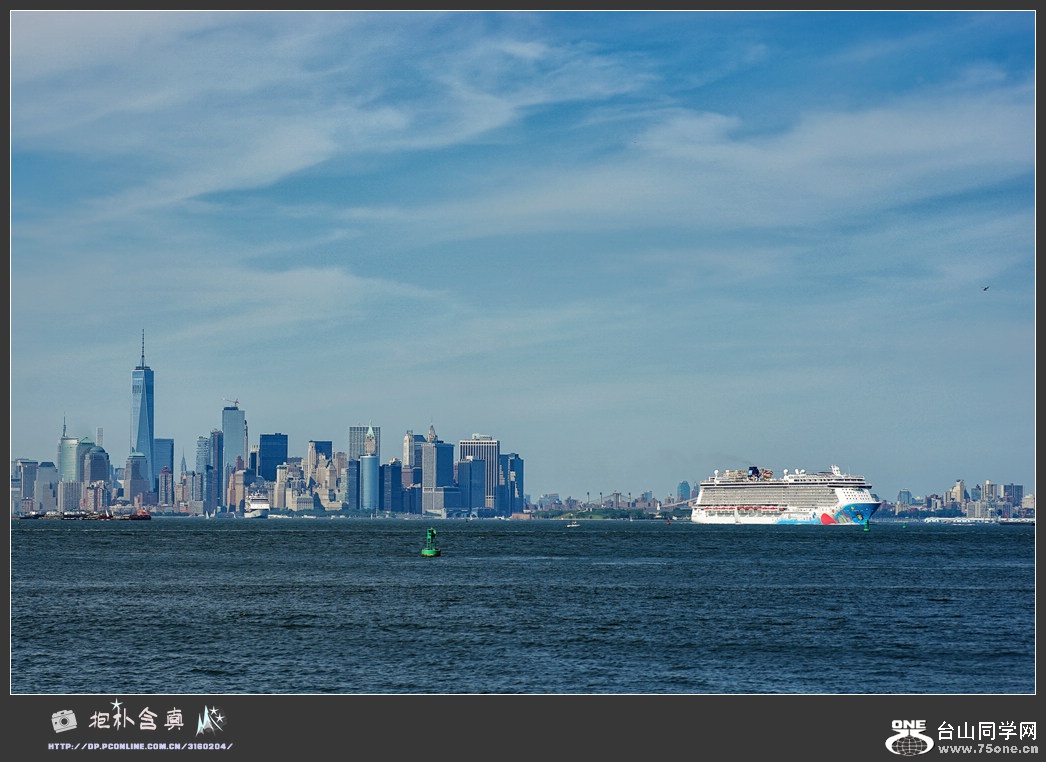The height and width of the screenshot is (762, 1046).
Task: Click the small white boat near the buoy
Action: [x=572, y=523]
